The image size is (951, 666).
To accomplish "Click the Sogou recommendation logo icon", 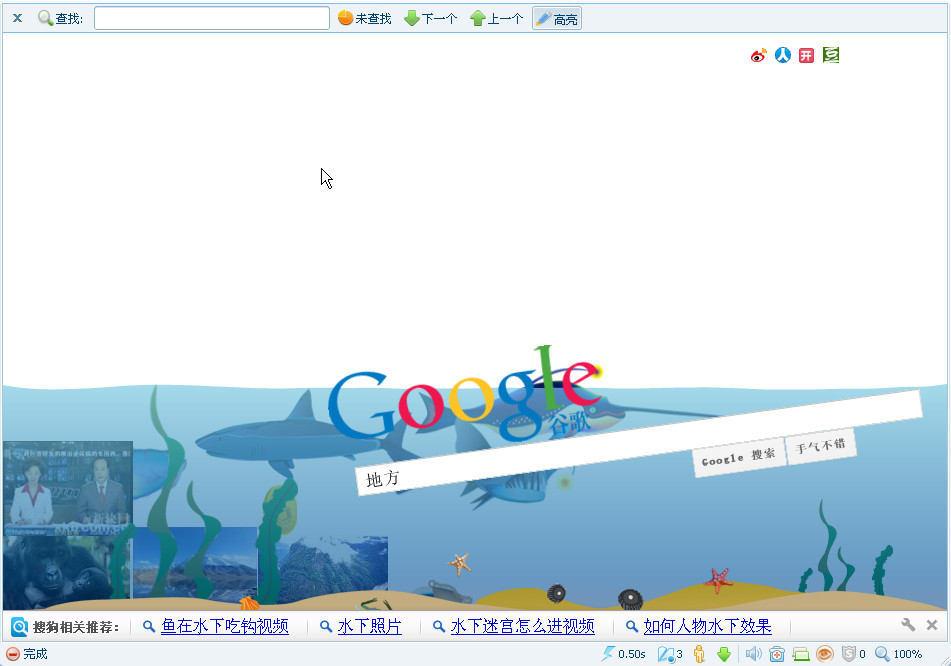I will pos(19,627).
